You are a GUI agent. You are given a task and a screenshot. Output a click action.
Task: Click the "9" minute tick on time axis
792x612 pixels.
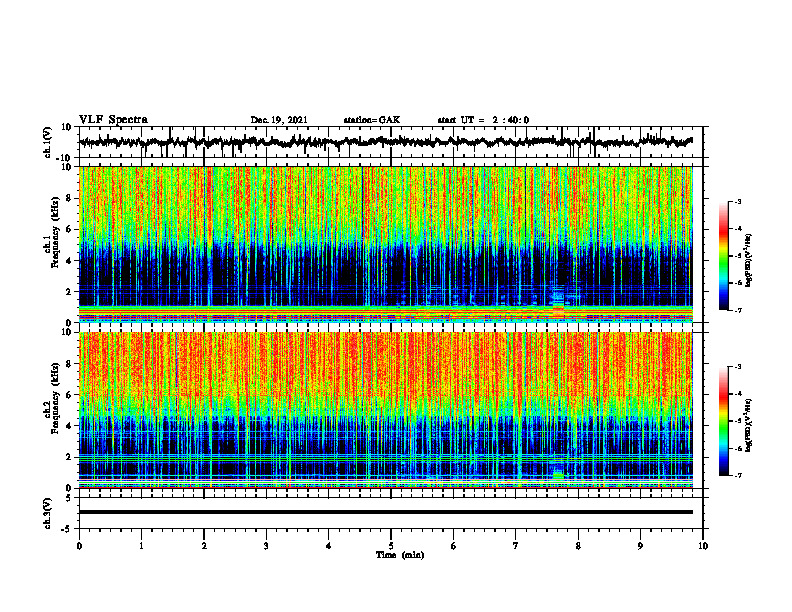click(x=640, y=546)
